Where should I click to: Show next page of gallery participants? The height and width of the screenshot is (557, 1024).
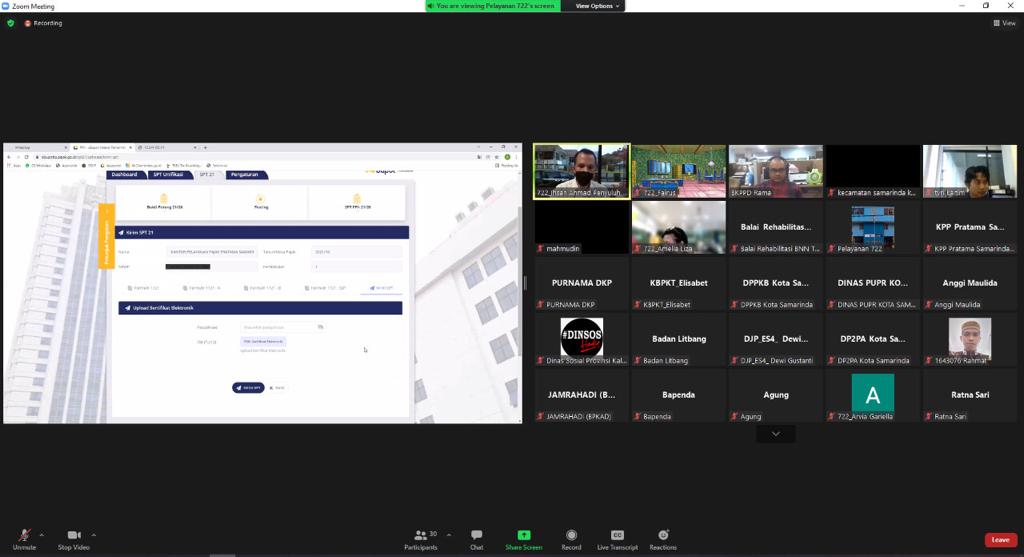coord(775,434)
